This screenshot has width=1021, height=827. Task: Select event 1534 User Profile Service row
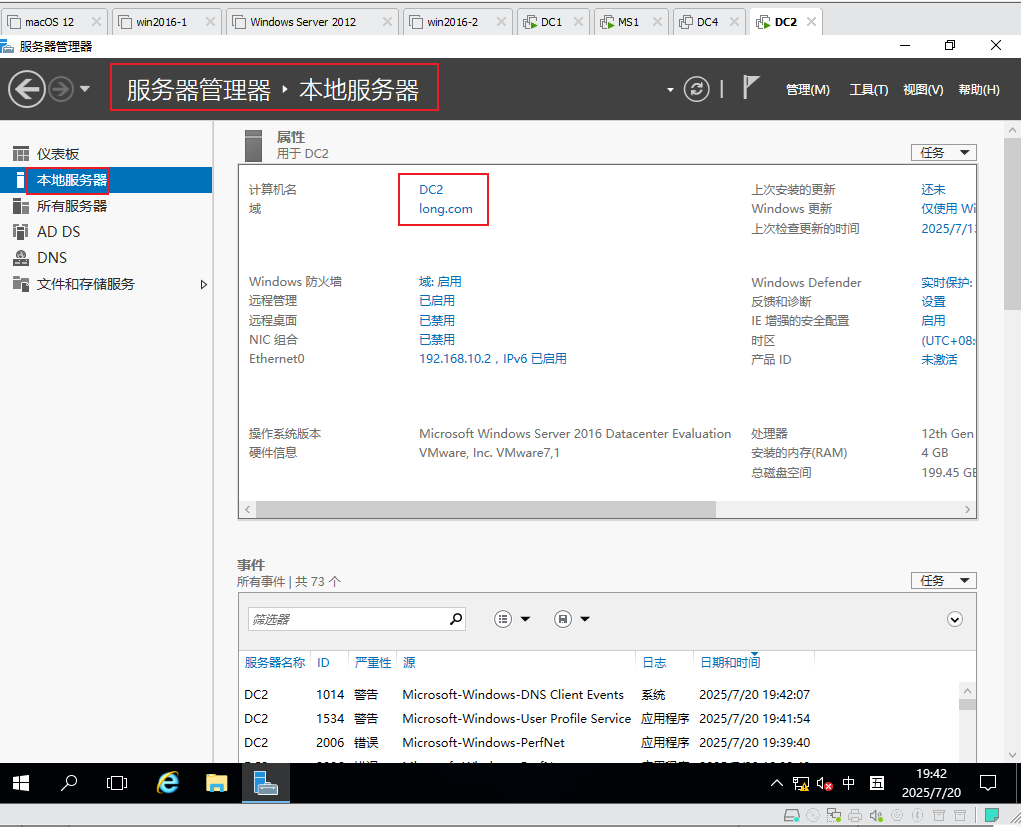point(599,719)
